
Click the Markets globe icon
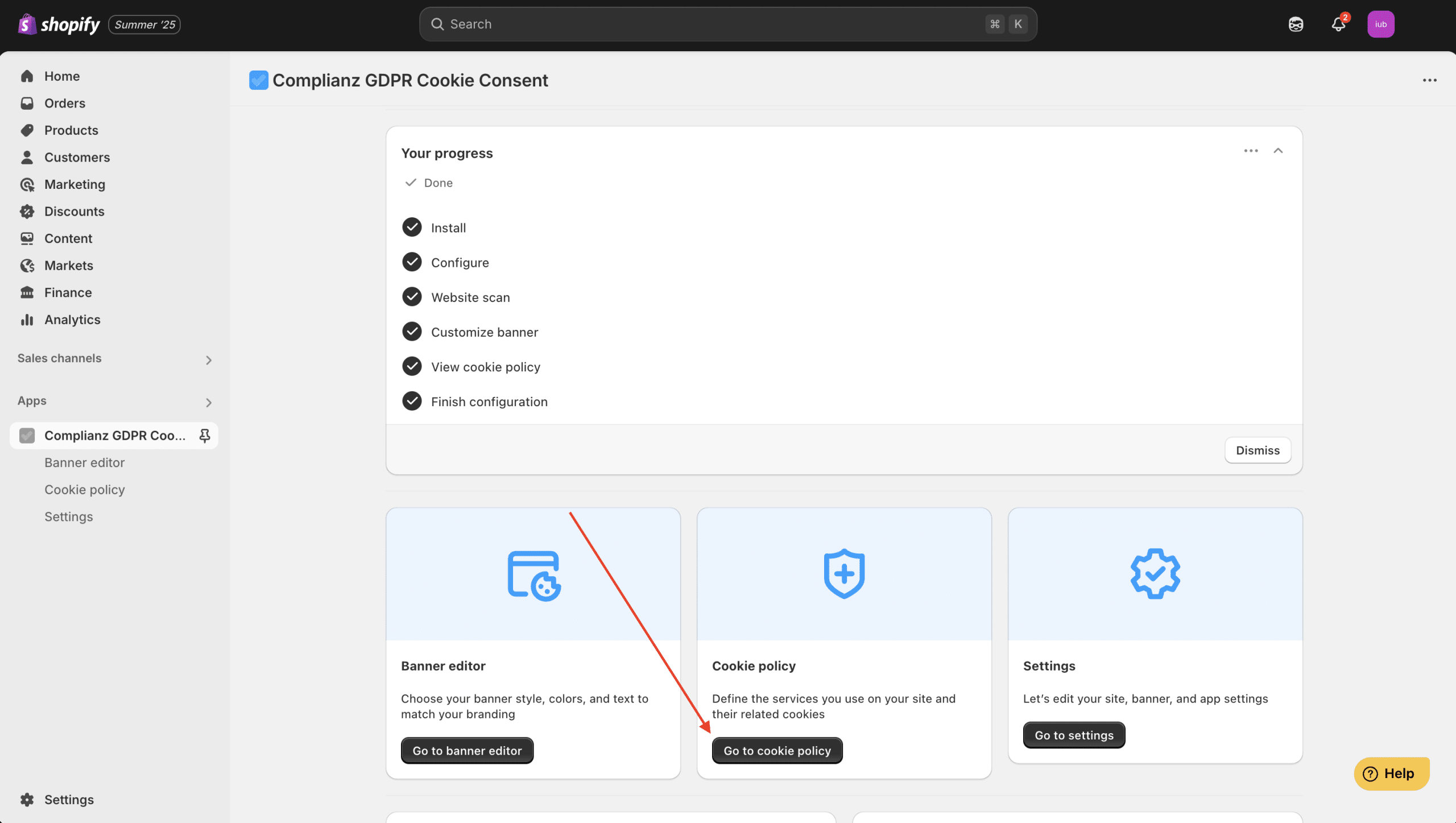coord(27,266)
